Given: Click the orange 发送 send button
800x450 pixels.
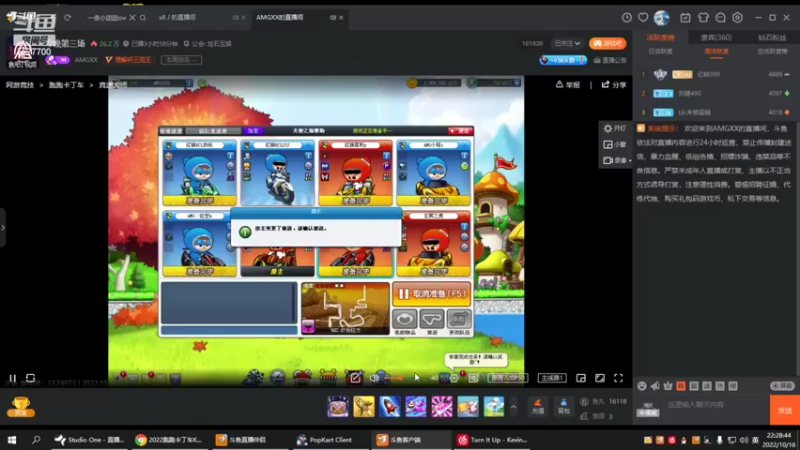Looking at the screenshot, I should coord(785,410).
